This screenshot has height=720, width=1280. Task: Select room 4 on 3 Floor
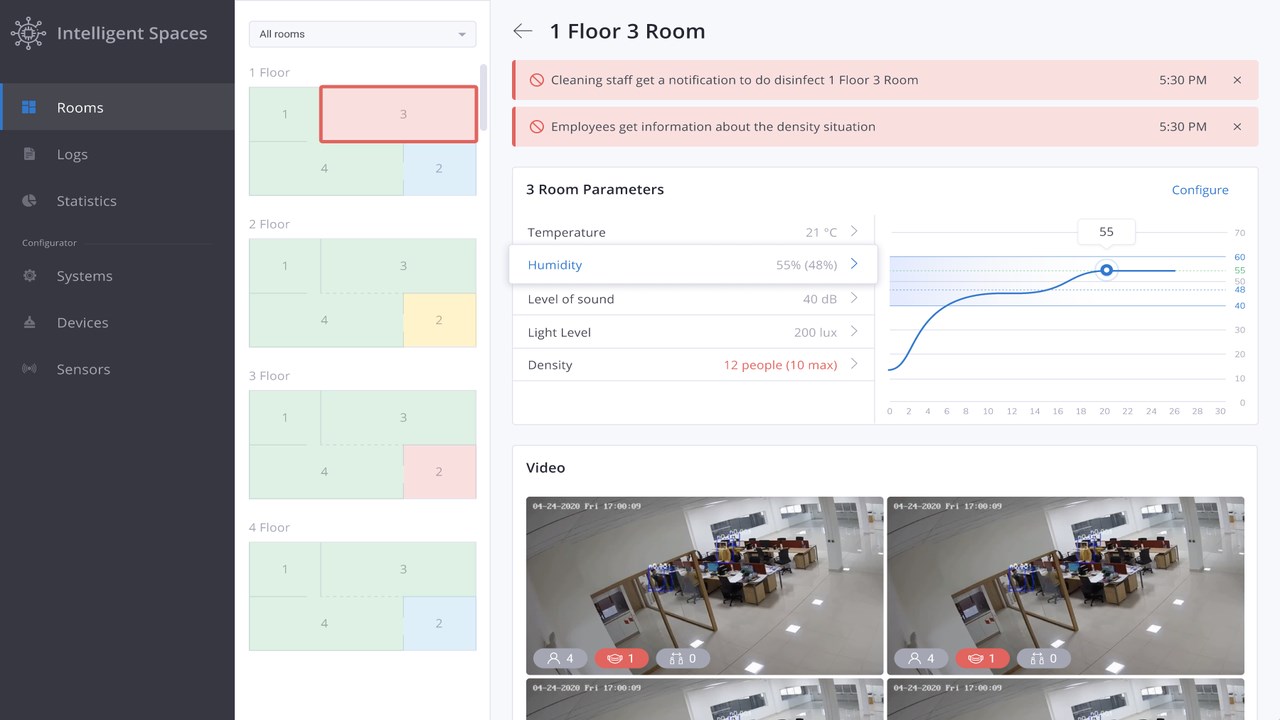tap(326, 472)
